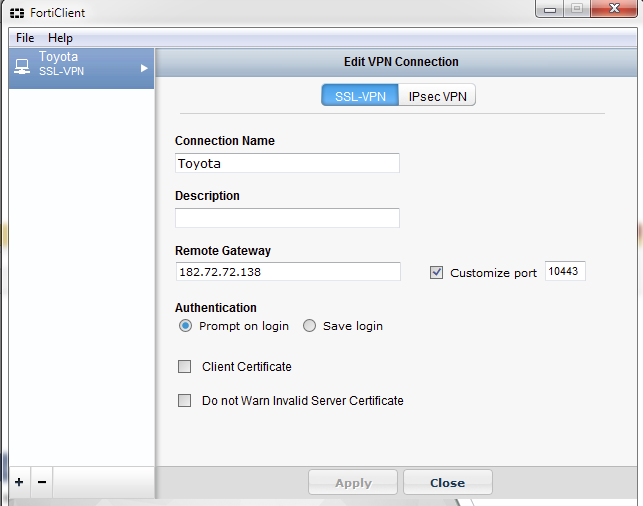This screenshot has height=506, width=643.
Task: Open the Help menu
Action: pos(60,38)
